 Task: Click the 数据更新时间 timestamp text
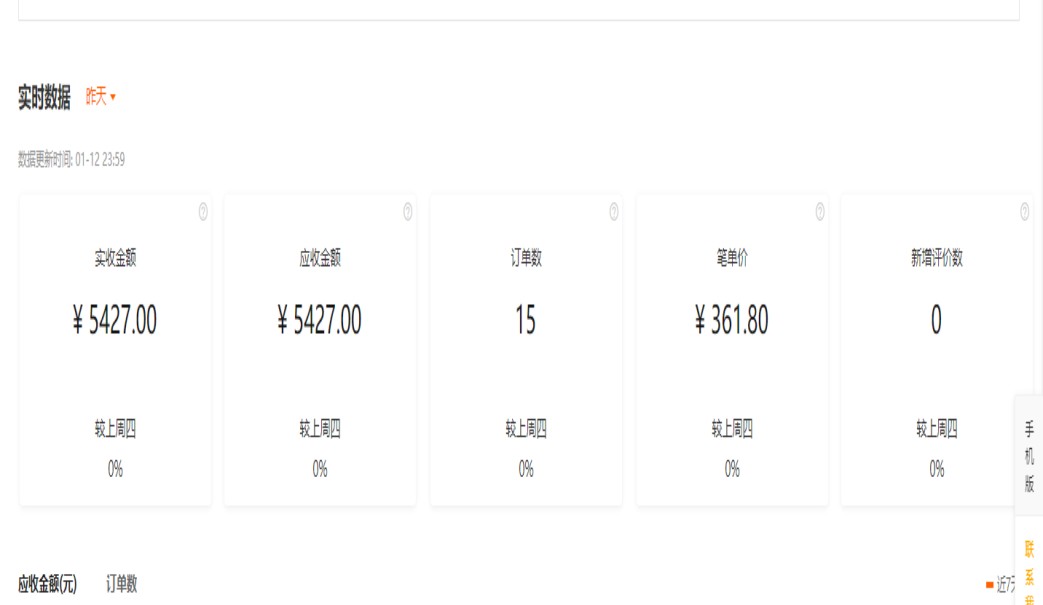tap(71, 160)
